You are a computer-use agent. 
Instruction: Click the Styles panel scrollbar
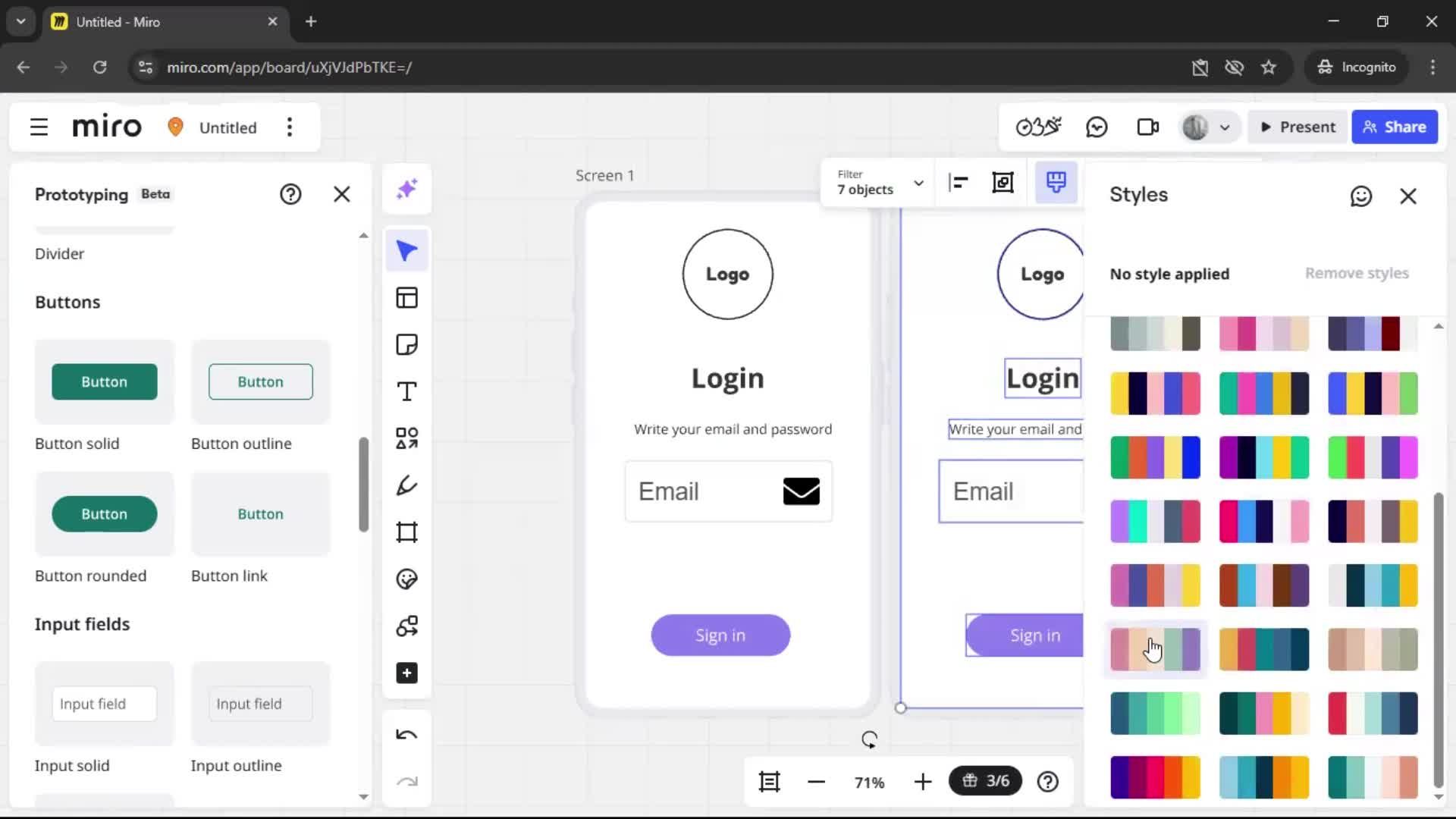point(1439,640)
